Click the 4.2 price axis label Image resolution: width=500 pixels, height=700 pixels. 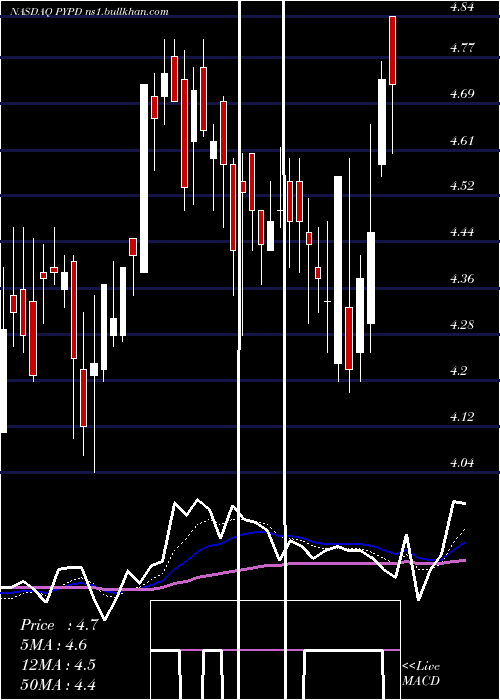click(459, 371)
